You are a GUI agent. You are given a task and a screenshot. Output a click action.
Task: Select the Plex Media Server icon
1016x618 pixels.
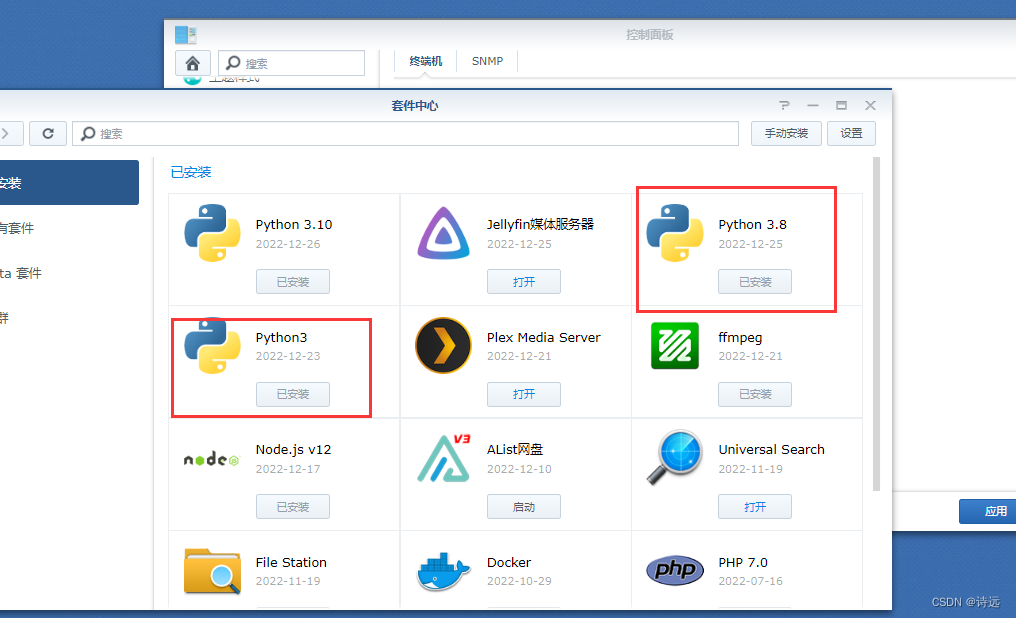443,345
